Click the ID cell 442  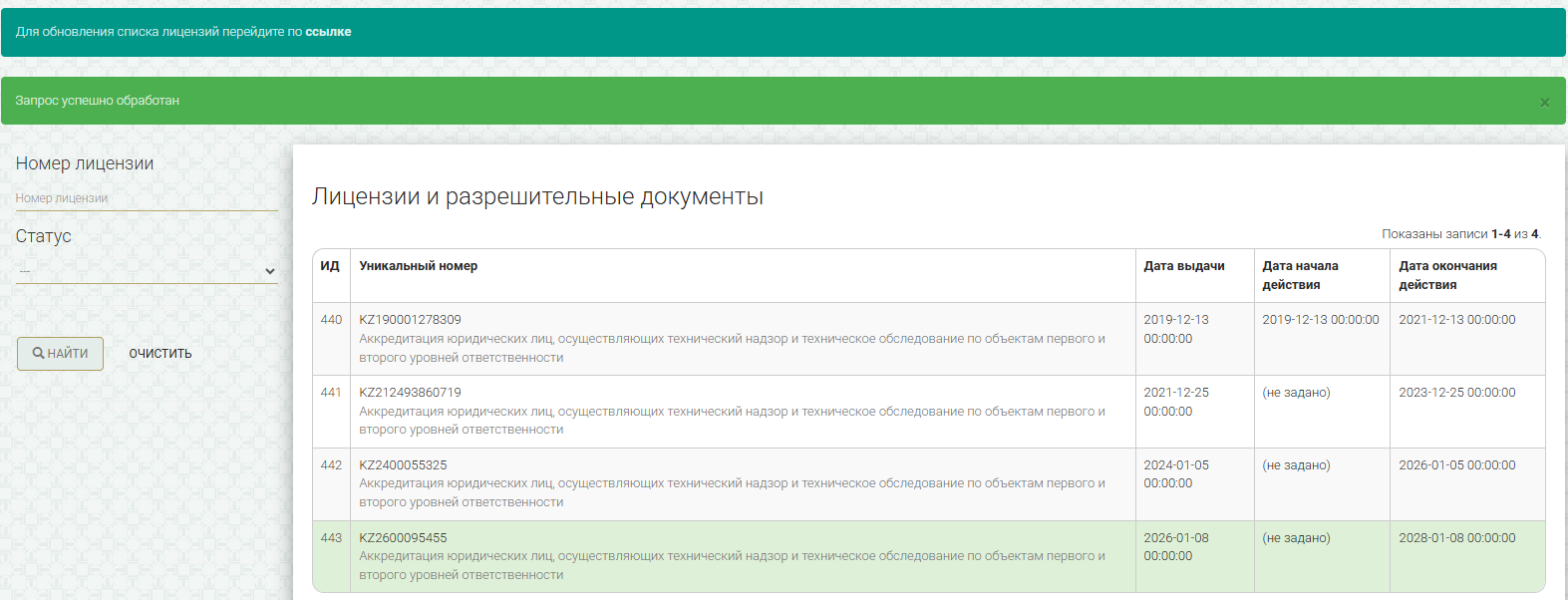[331, 465]
